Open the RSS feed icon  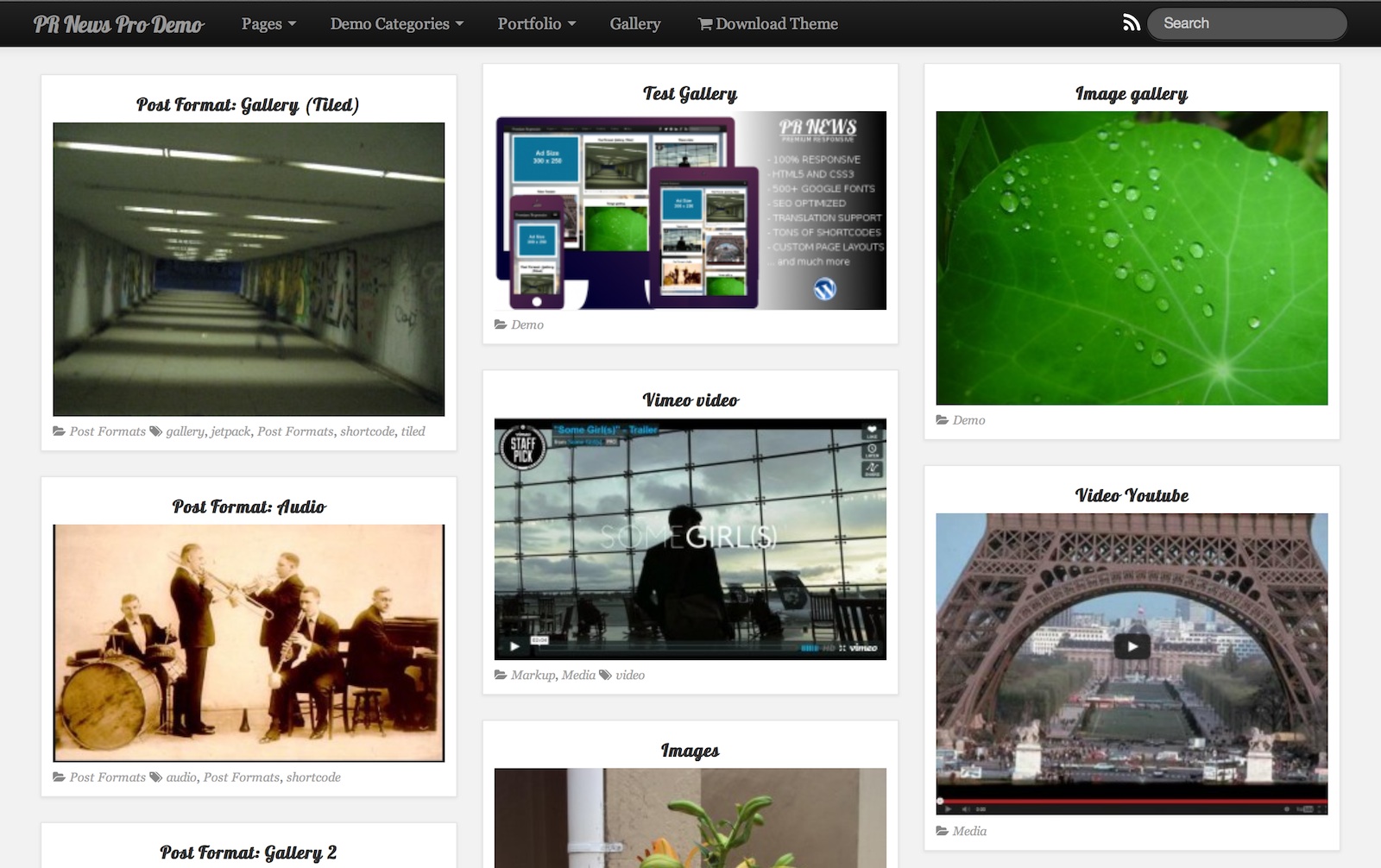[1131, 23]
